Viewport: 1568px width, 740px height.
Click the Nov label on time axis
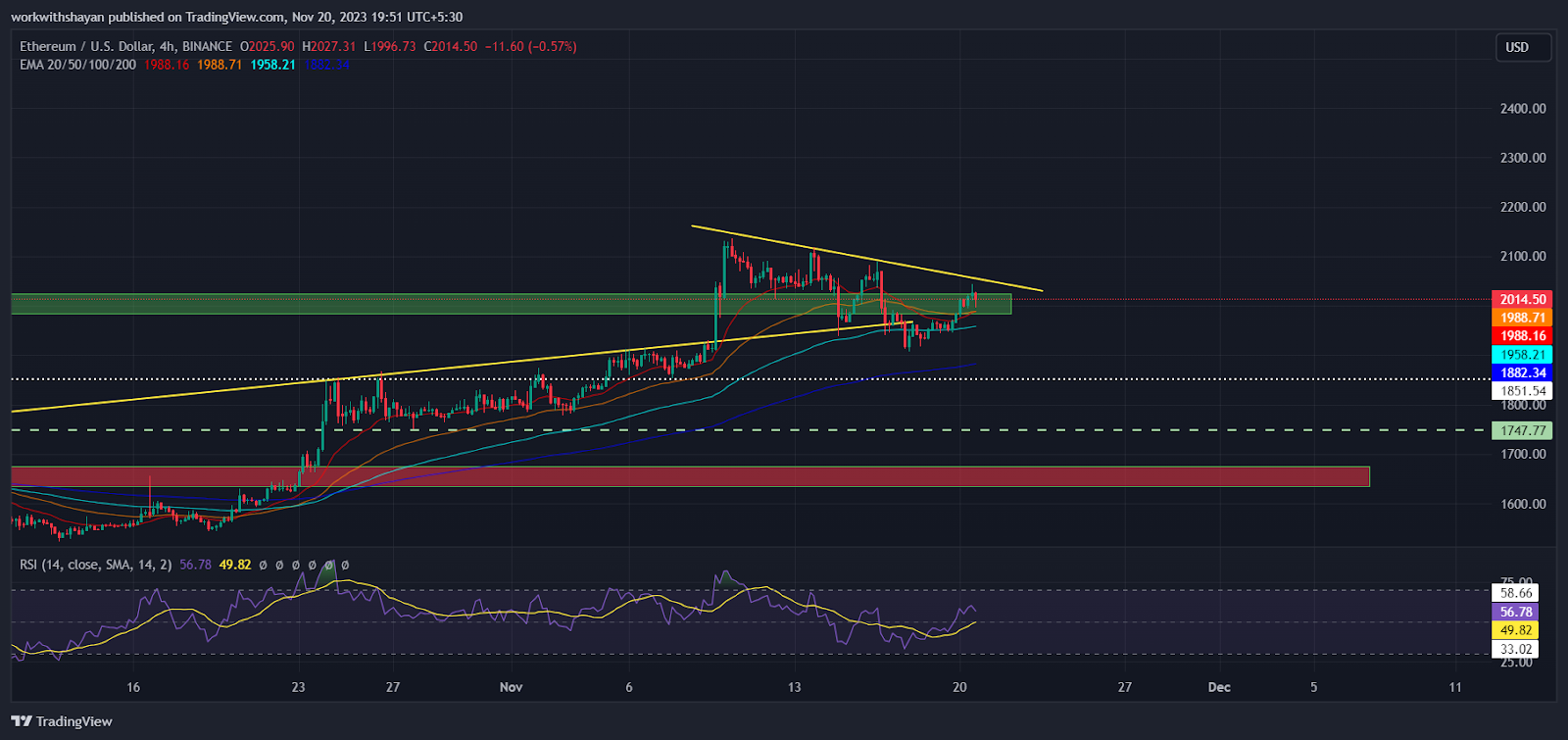click(511, 687)
